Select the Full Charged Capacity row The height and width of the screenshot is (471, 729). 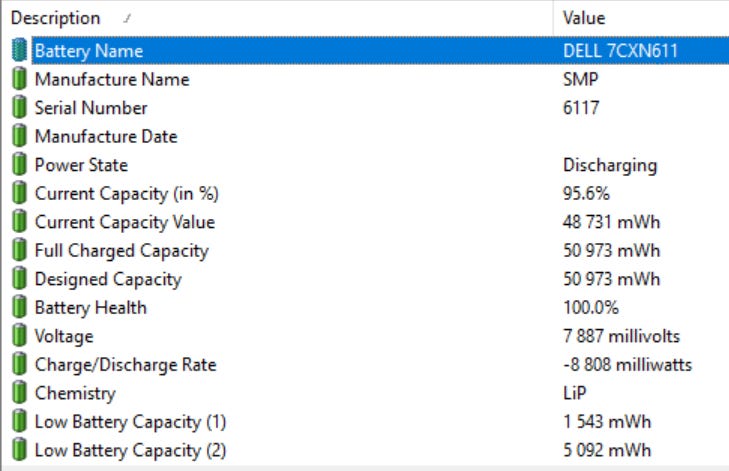coord(121,251)
